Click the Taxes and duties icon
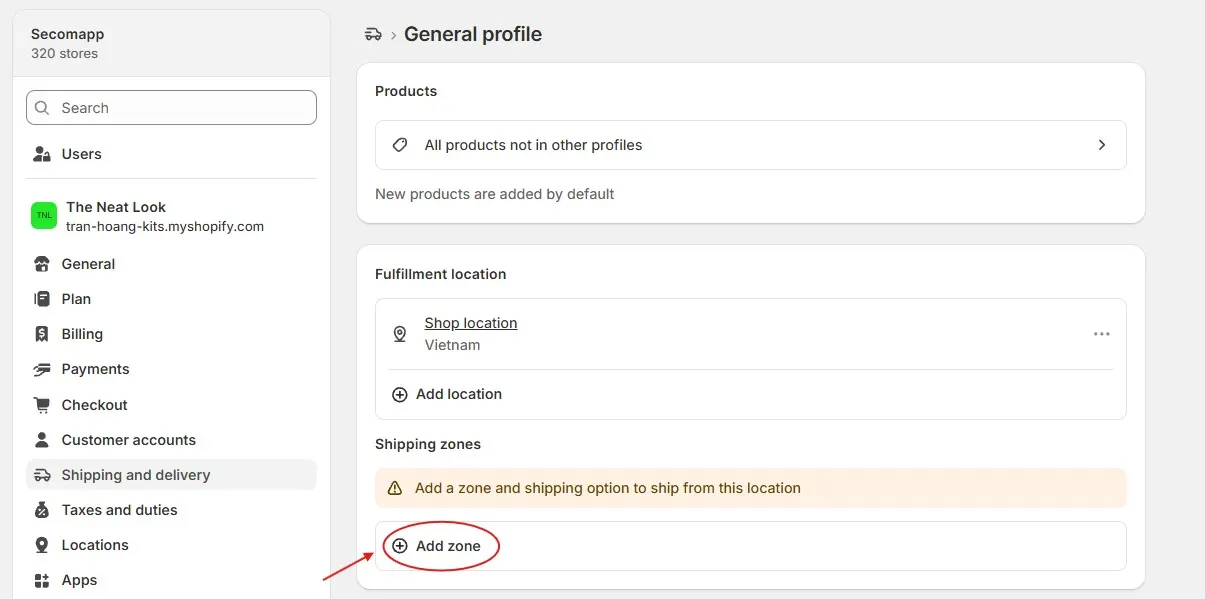This screenshot has height=599, width=1205. coord(42,510)
